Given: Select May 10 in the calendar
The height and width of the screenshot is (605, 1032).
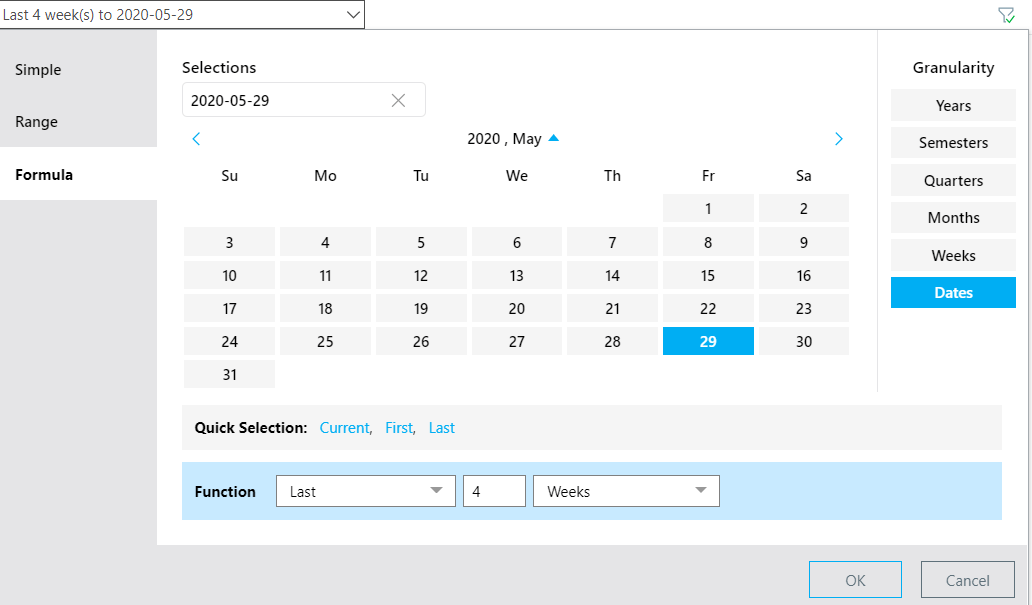Looking at the screenshot, I should coord(230,275).
